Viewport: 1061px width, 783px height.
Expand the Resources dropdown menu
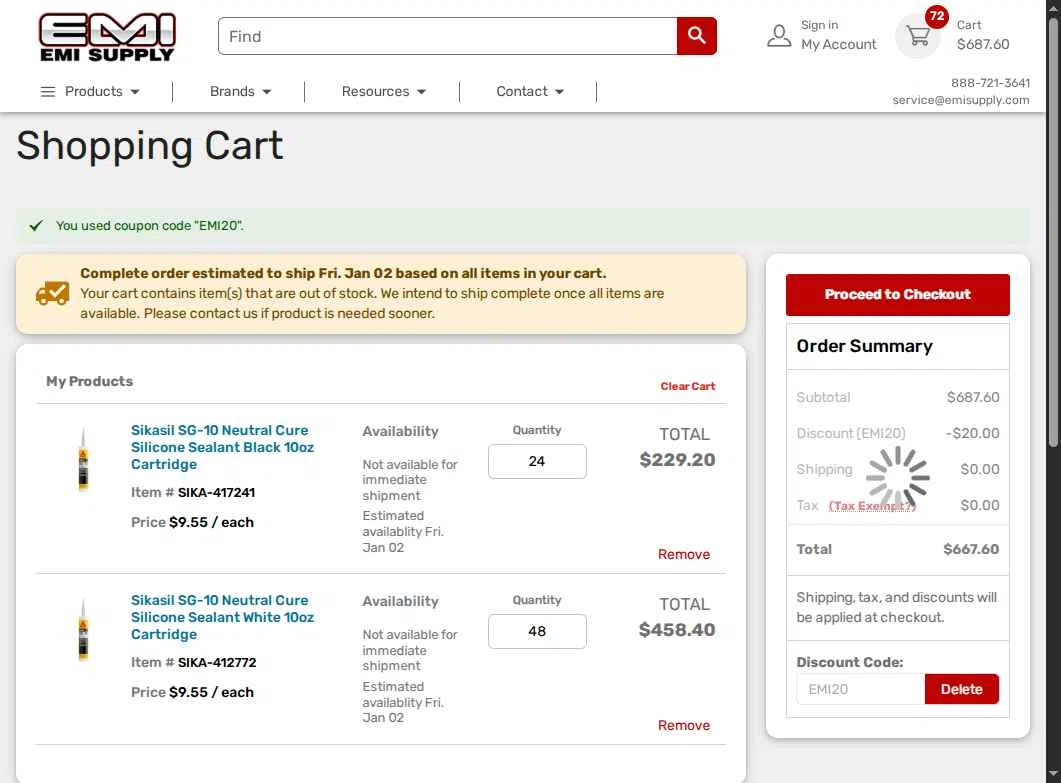point(384,91)
